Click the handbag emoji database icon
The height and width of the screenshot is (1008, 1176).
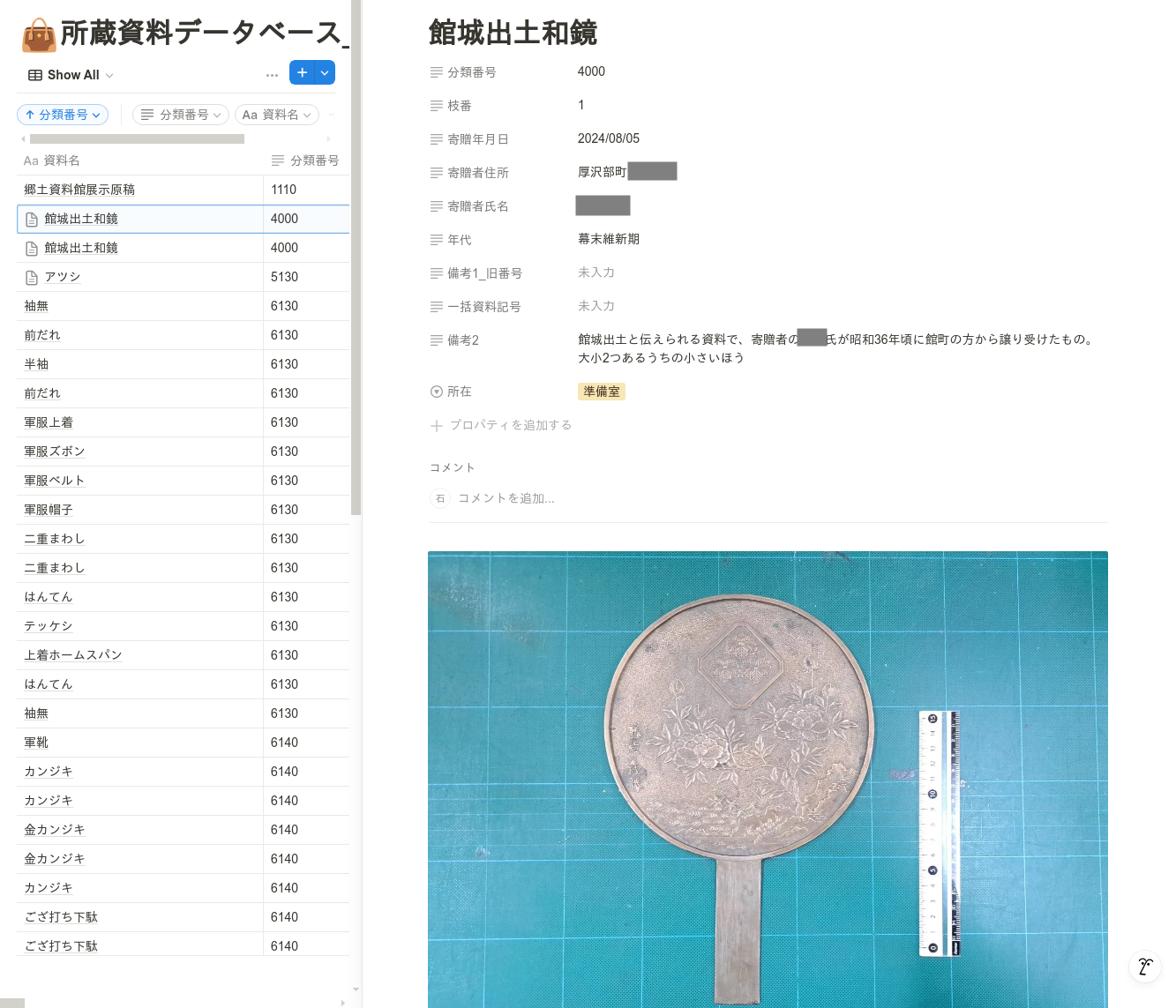(x=39, y=35)
